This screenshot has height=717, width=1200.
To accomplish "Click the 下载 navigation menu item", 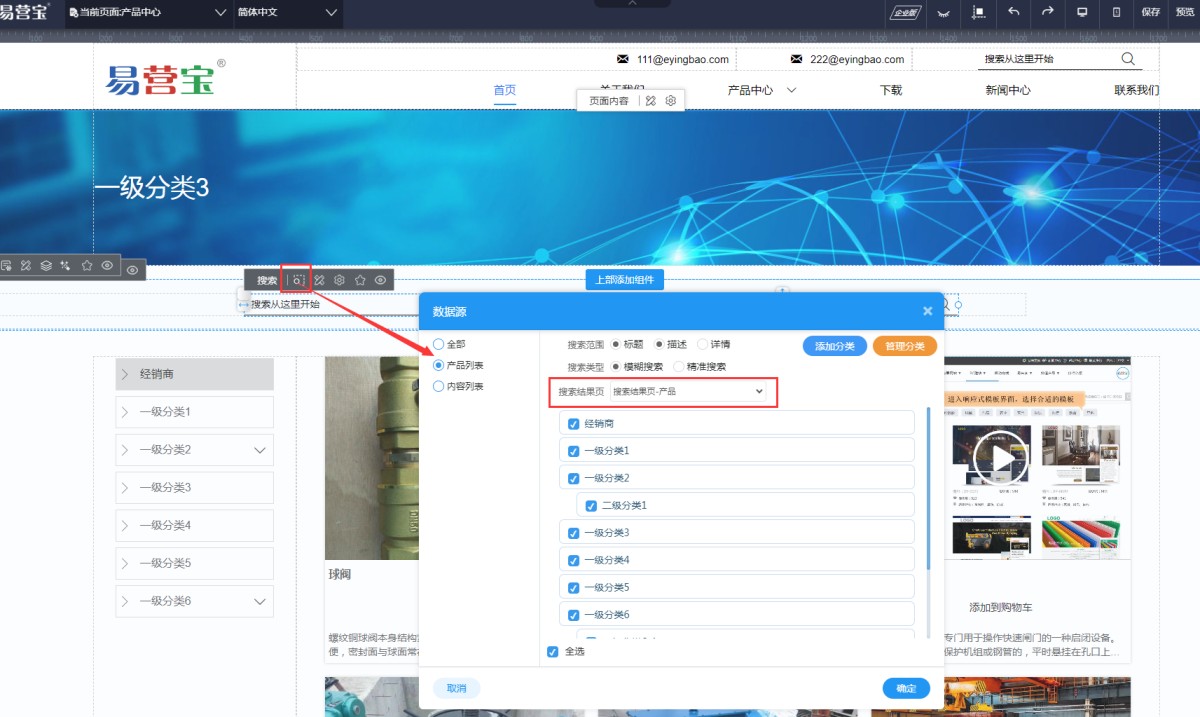I will tap(890, 90).
